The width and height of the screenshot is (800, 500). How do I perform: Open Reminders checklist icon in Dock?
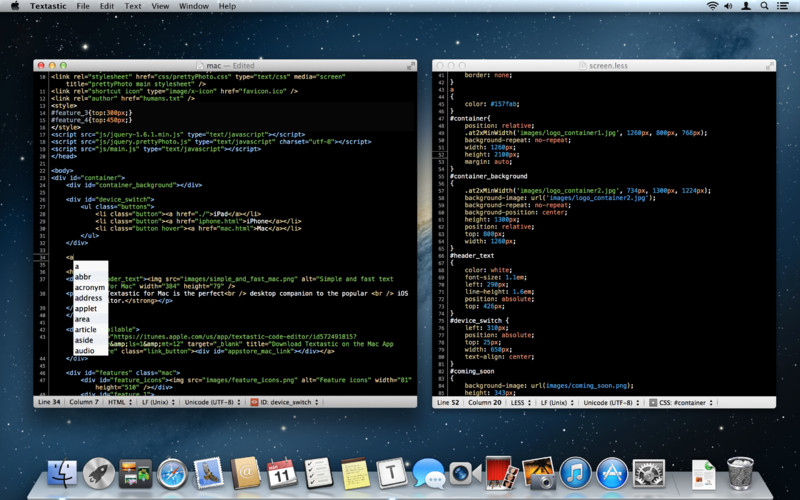319,473
